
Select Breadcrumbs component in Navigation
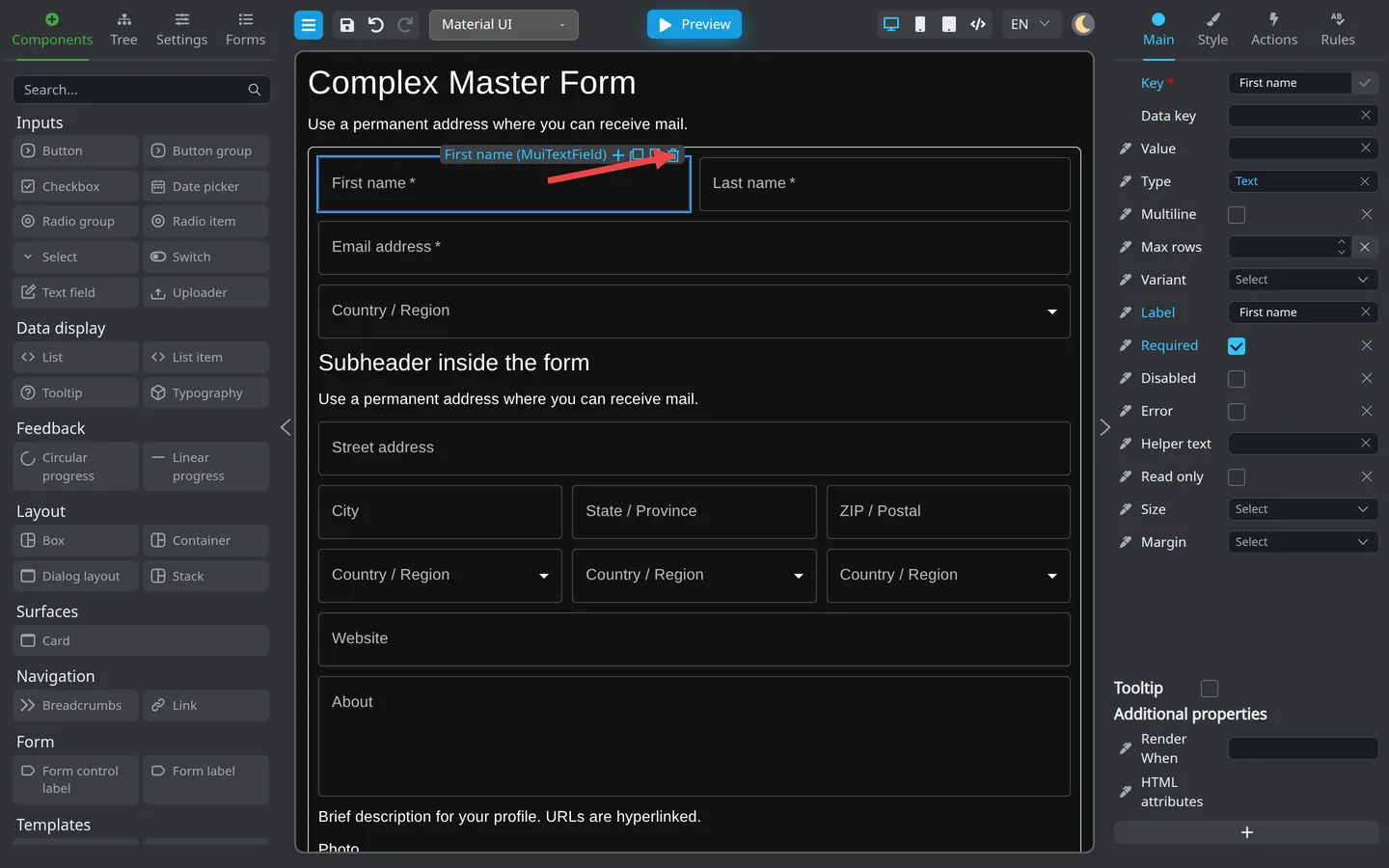point(75,705)
